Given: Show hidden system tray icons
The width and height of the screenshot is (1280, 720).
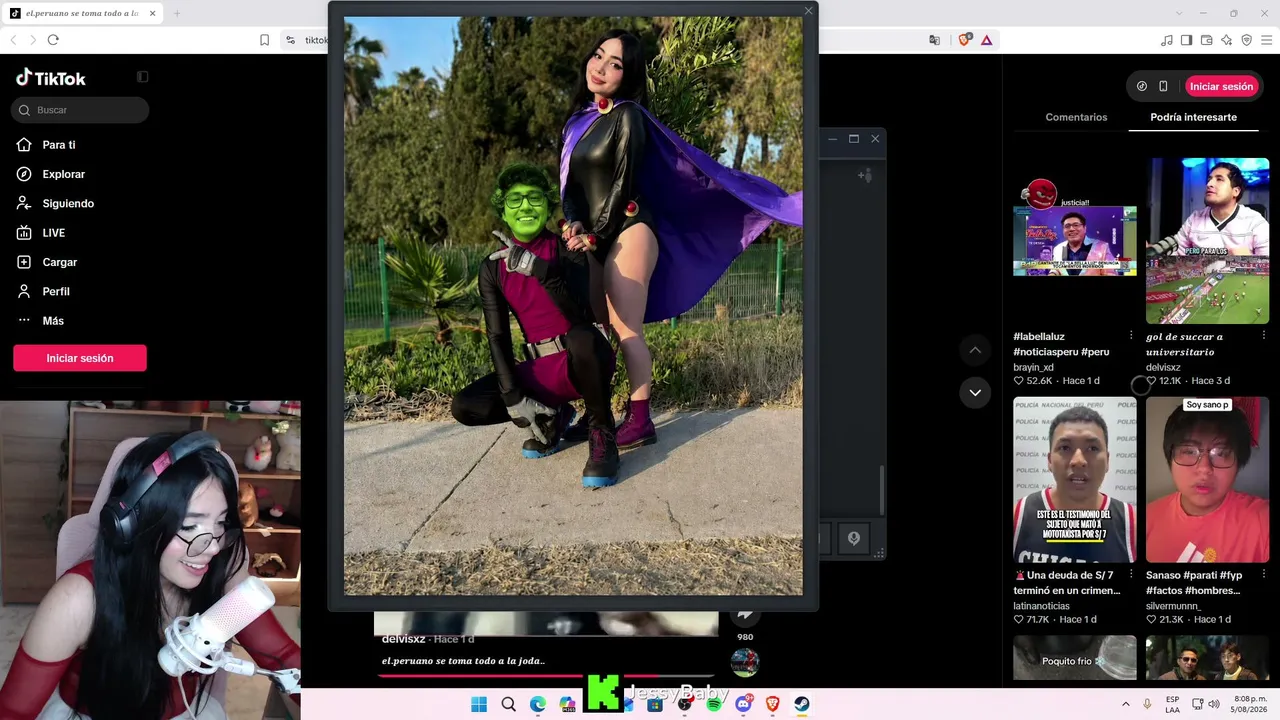Looking at the screenshot, I should [1125, 704].
